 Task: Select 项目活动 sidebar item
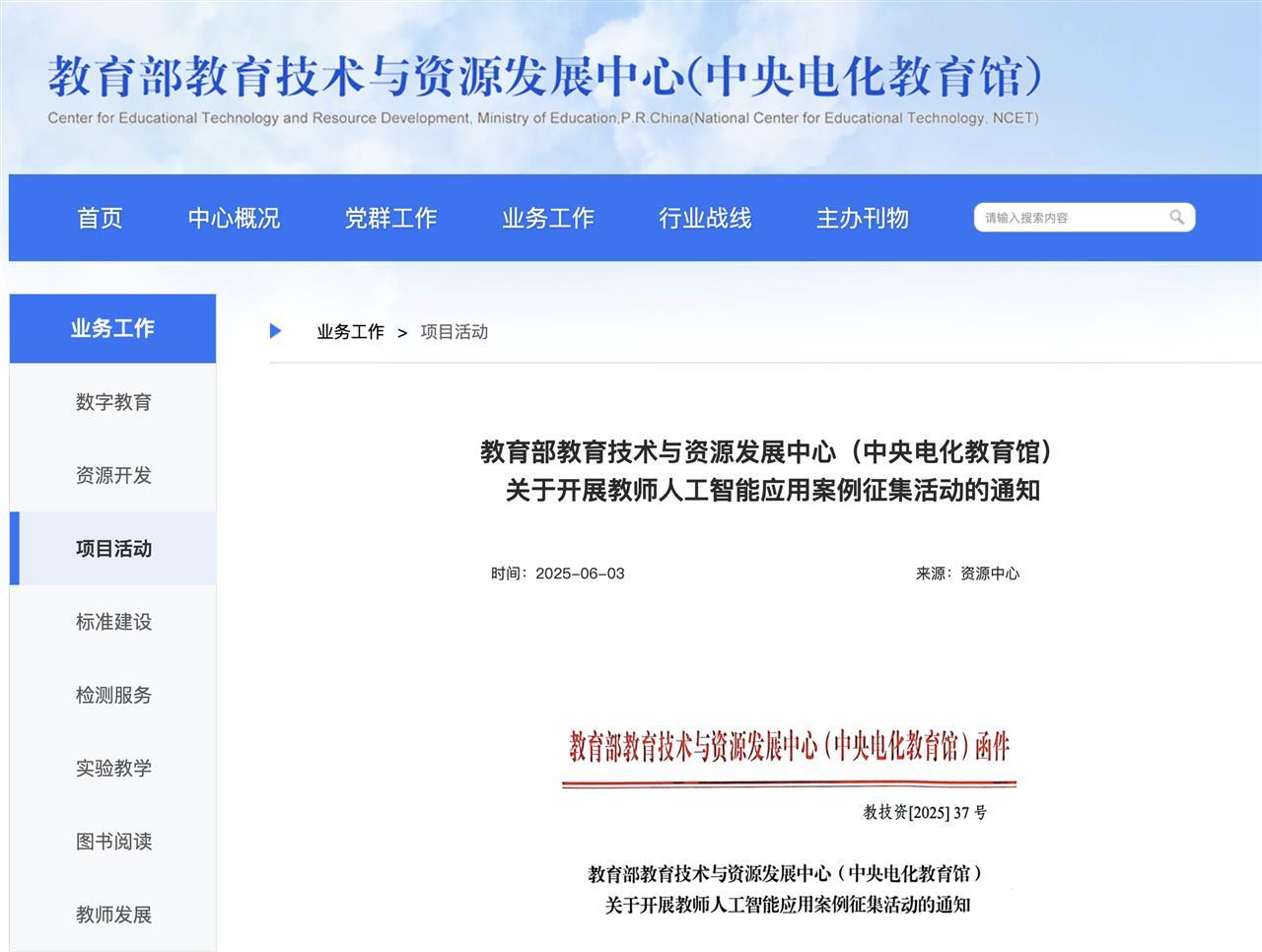(x=113, y=549)
